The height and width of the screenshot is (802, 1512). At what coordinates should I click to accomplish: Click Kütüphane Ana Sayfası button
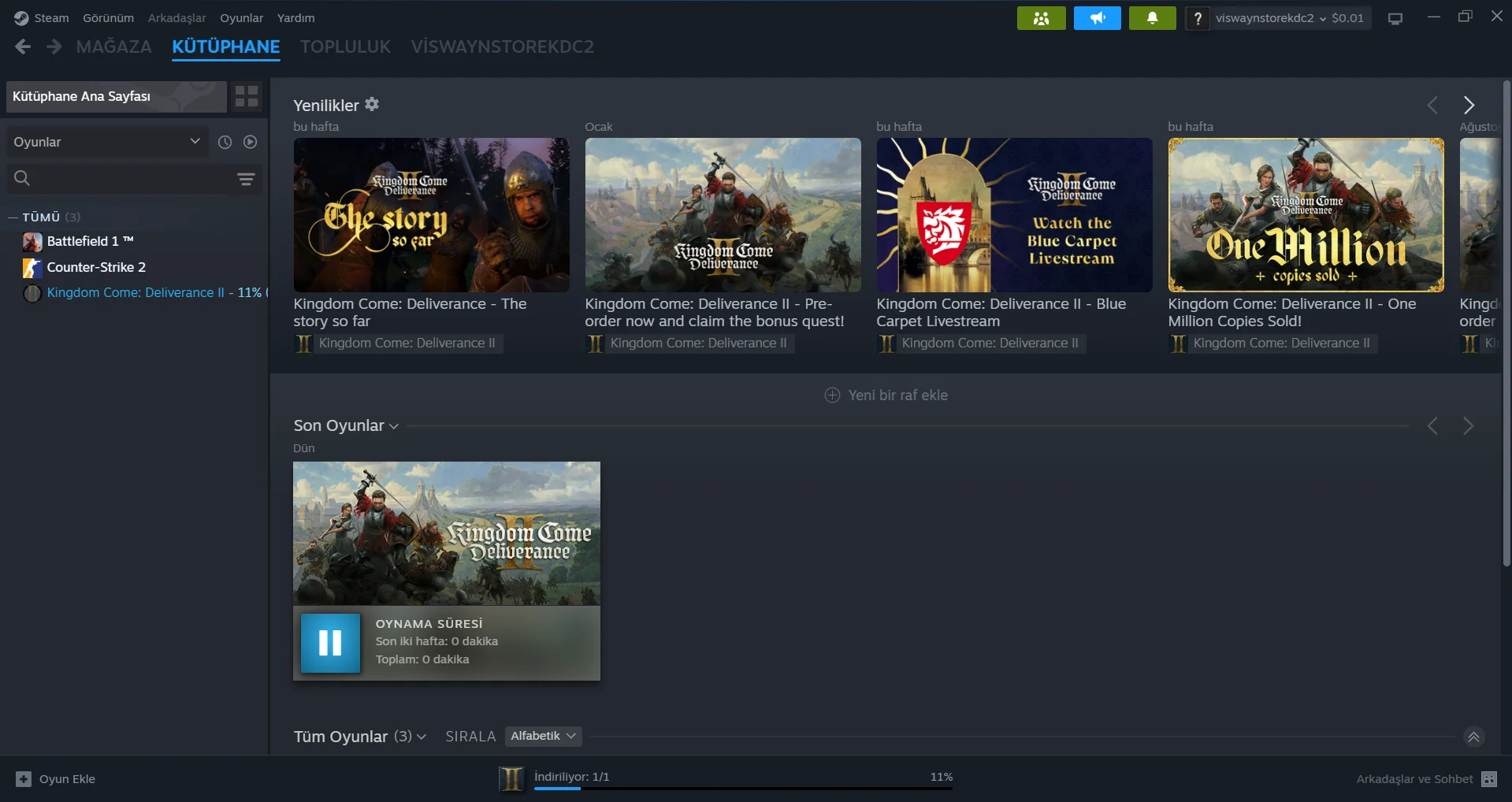pyautogui.click(x=117, y=96)
